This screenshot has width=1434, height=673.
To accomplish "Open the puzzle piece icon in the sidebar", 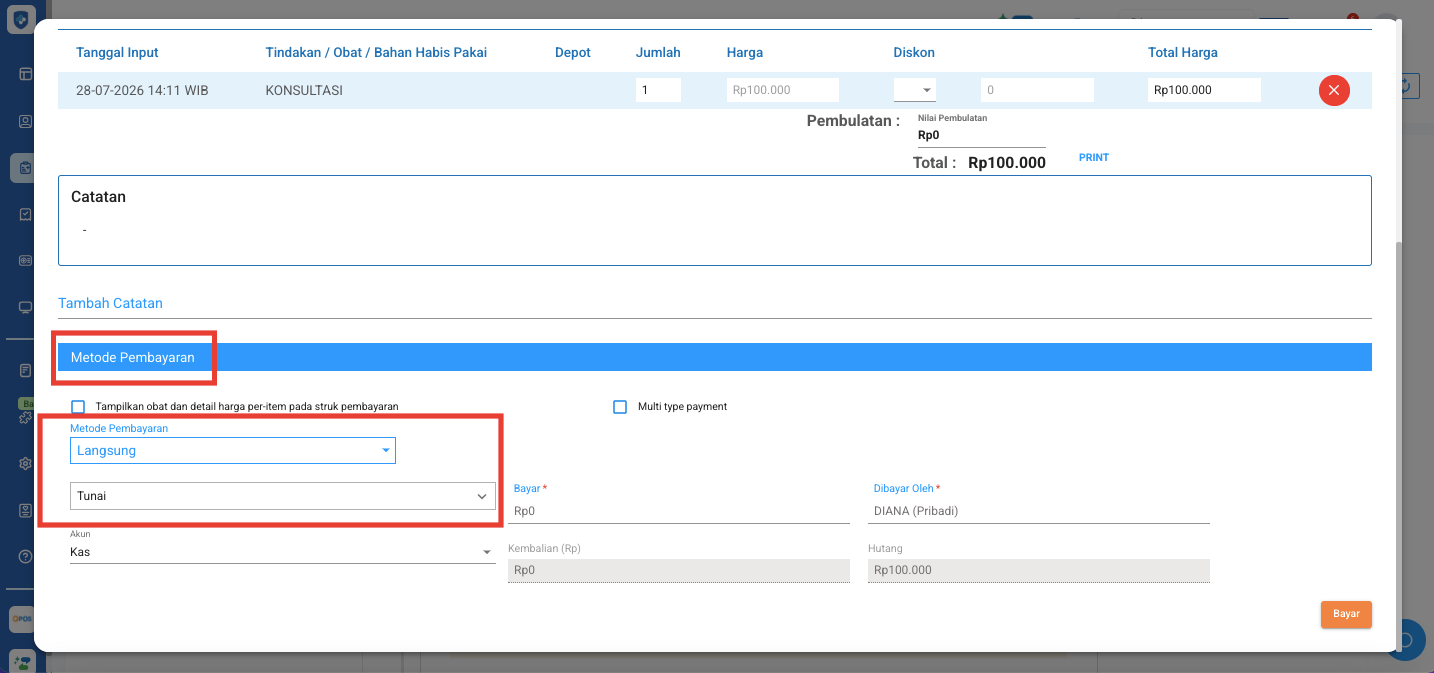I will pyautogui.click(x=25, y=417).
